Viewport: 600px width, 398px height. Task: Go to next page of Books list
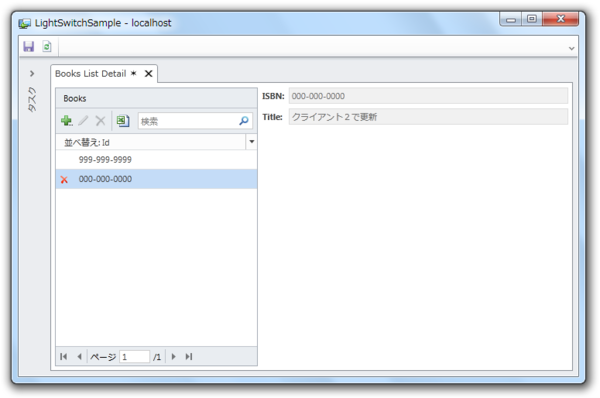pos(173,357)
